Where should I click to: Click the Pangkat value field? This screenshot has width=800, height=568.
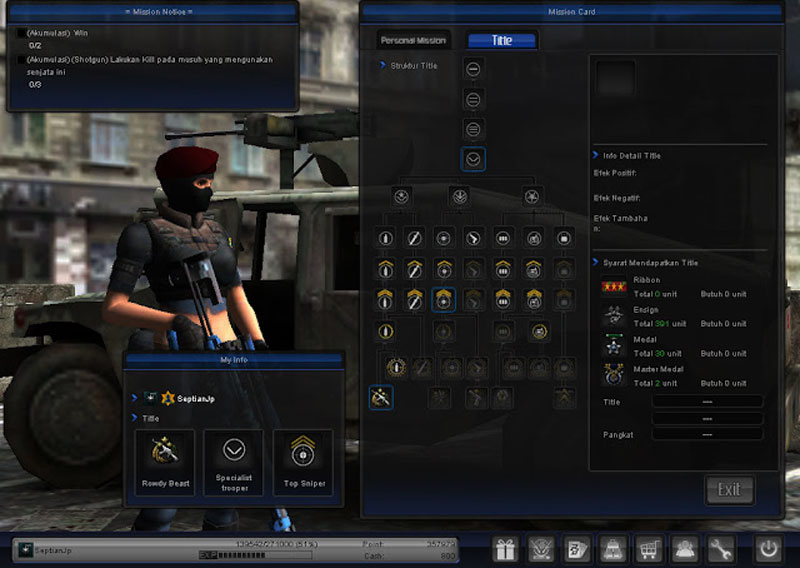[x=707, y=435]
